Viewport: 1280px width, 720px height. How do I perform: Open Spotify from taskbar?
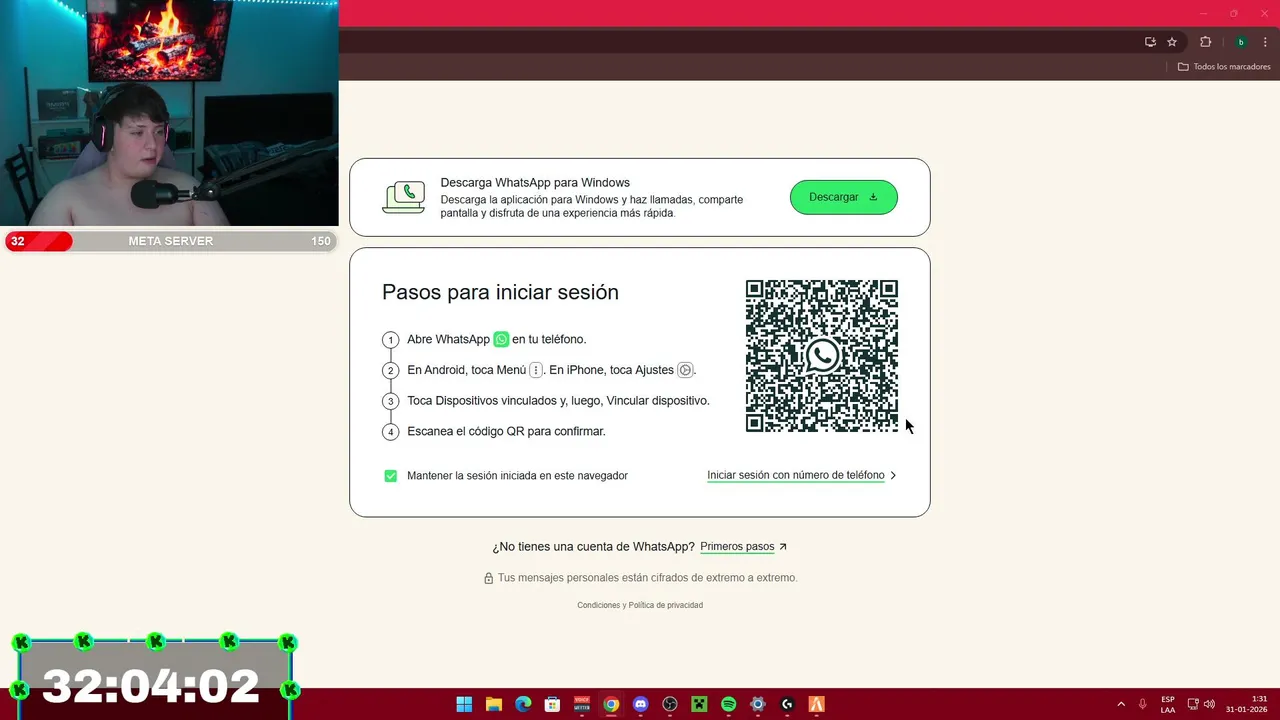[728, 704]
